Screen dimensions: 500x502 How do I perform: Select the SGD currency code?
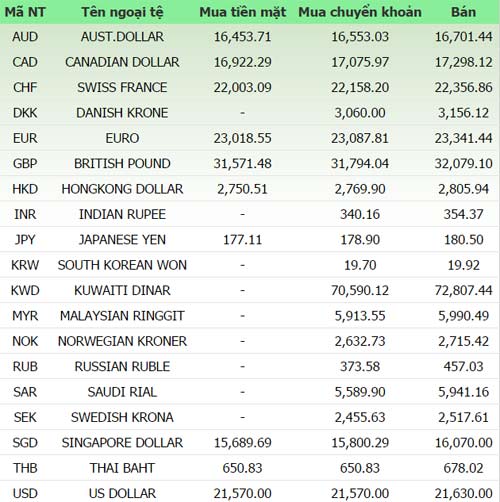tap(25, 443)
